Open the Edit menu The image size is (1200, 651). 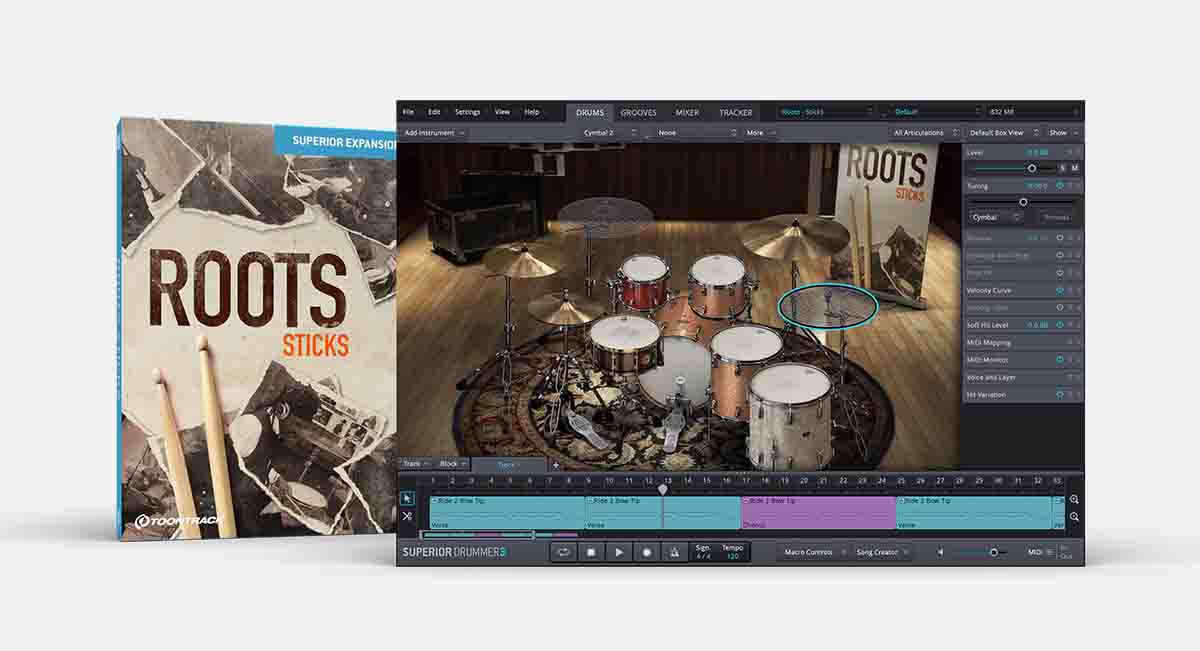(434, 112)
